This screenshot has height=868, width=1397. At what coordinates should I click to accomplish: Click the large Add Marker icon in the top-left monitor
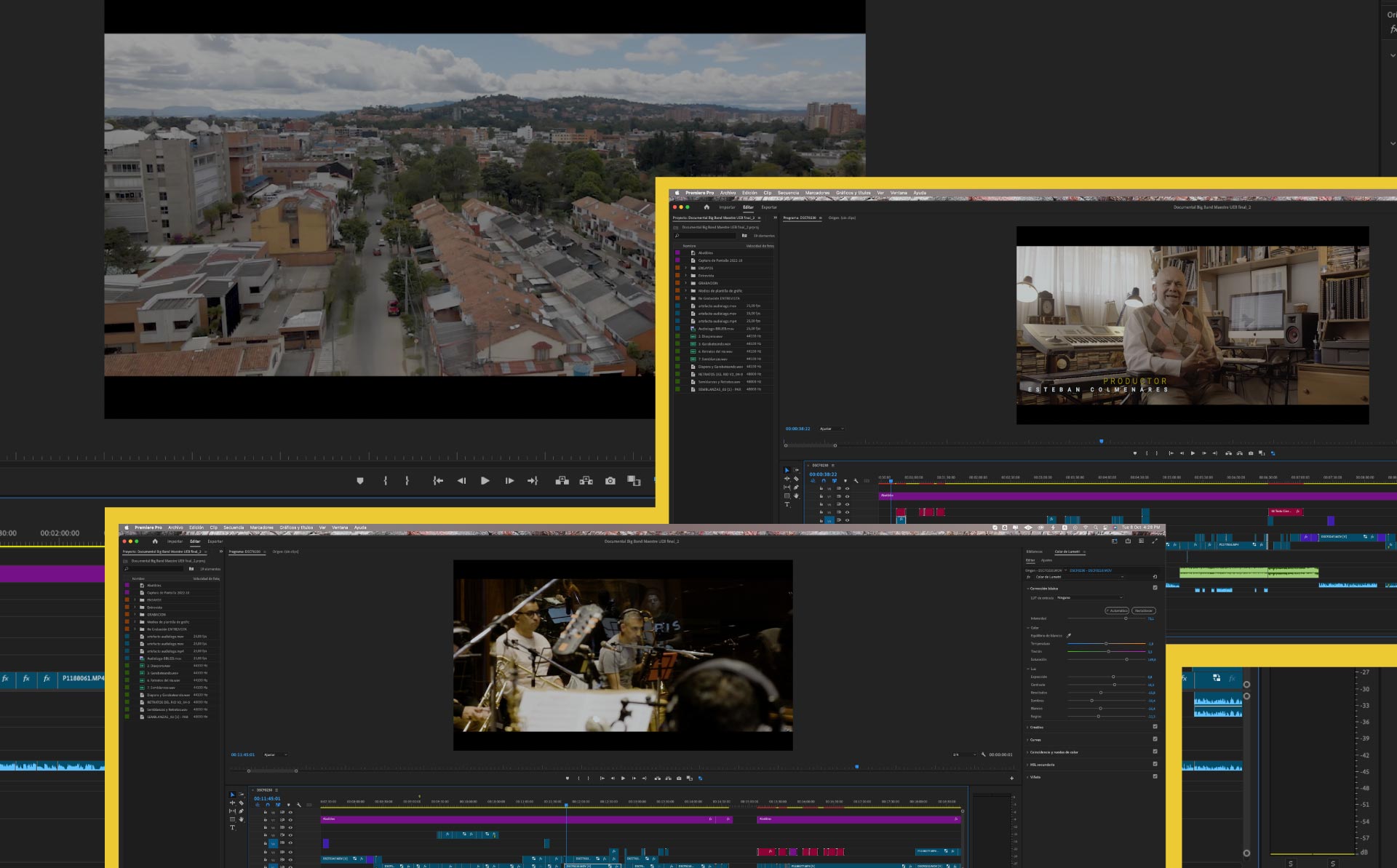pos(359,481)
